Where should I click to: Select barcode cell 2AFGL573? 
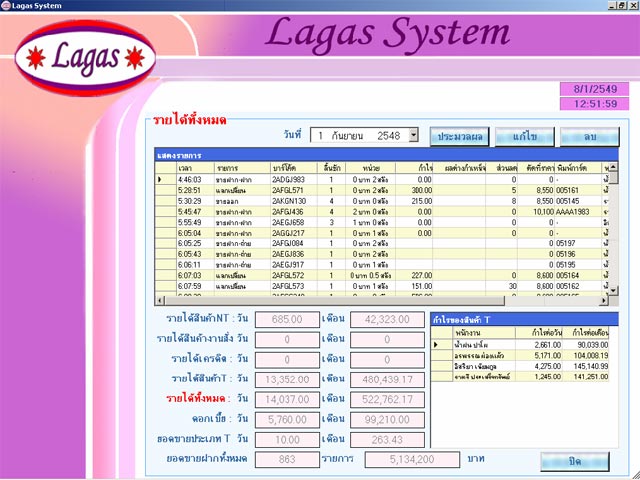coord(294,286)
